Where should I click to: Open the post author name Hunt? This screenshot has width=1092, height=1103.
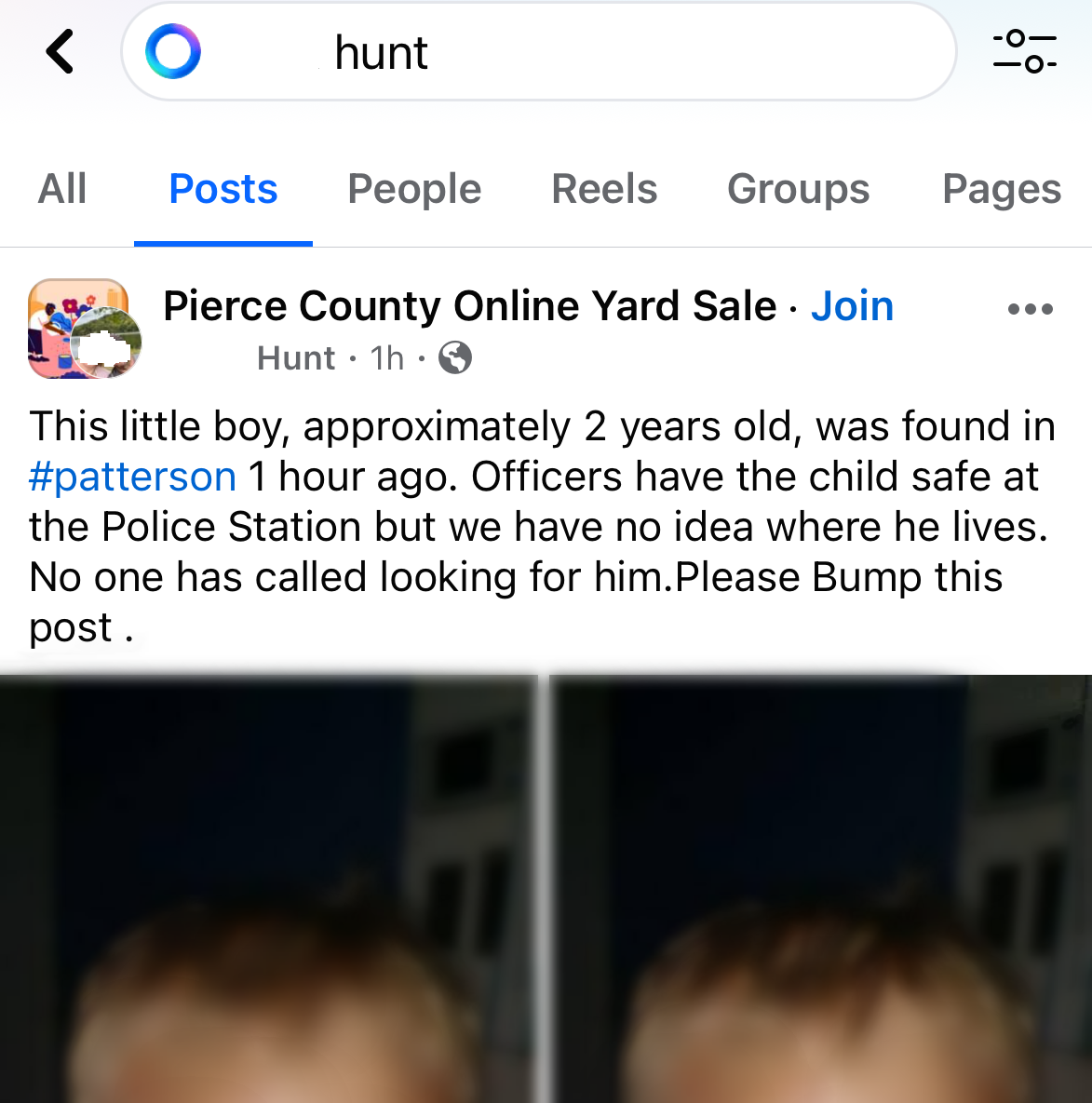coord(296,358)
